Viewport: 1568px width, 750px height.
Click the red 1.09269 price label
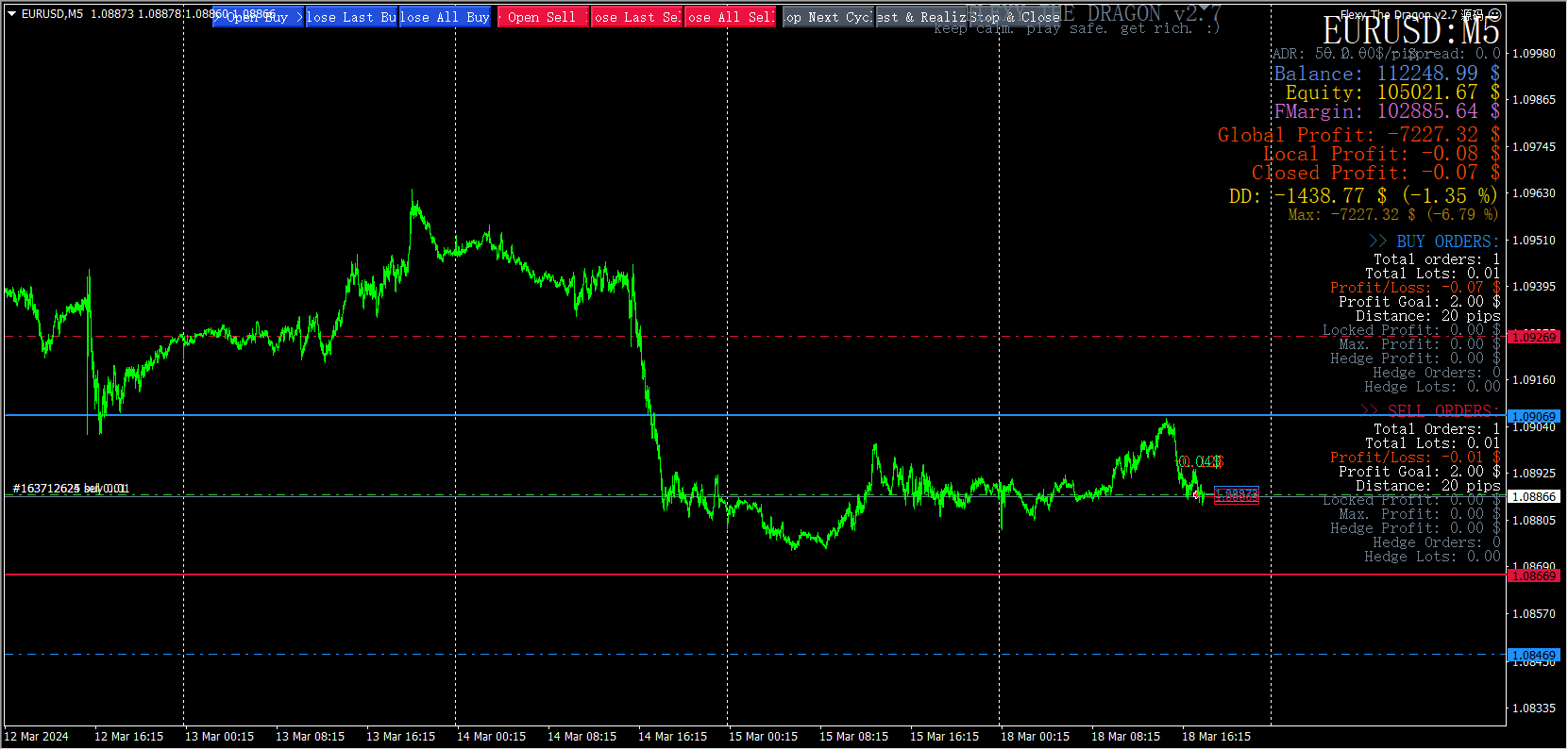pos(1534,338)
